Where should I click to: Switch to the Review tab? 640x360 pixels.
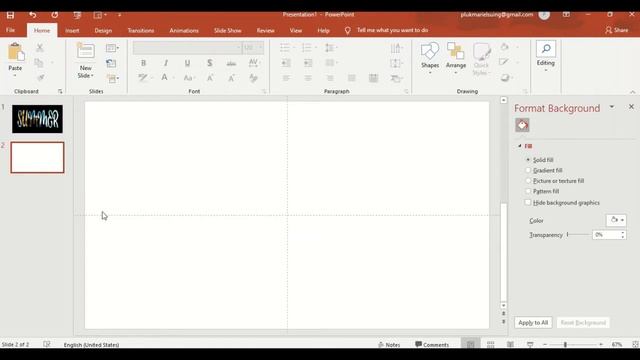click(x=265, y=31)
